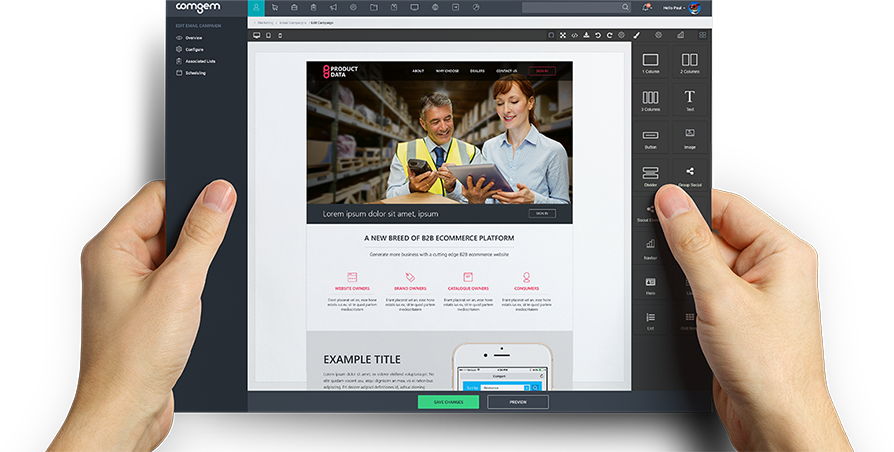Select the 'A NEW BREED OF B2B ECOMMERCE PLATFORM' heading
The height and width of the screenshot is (452, 894).
coord(439,238)
